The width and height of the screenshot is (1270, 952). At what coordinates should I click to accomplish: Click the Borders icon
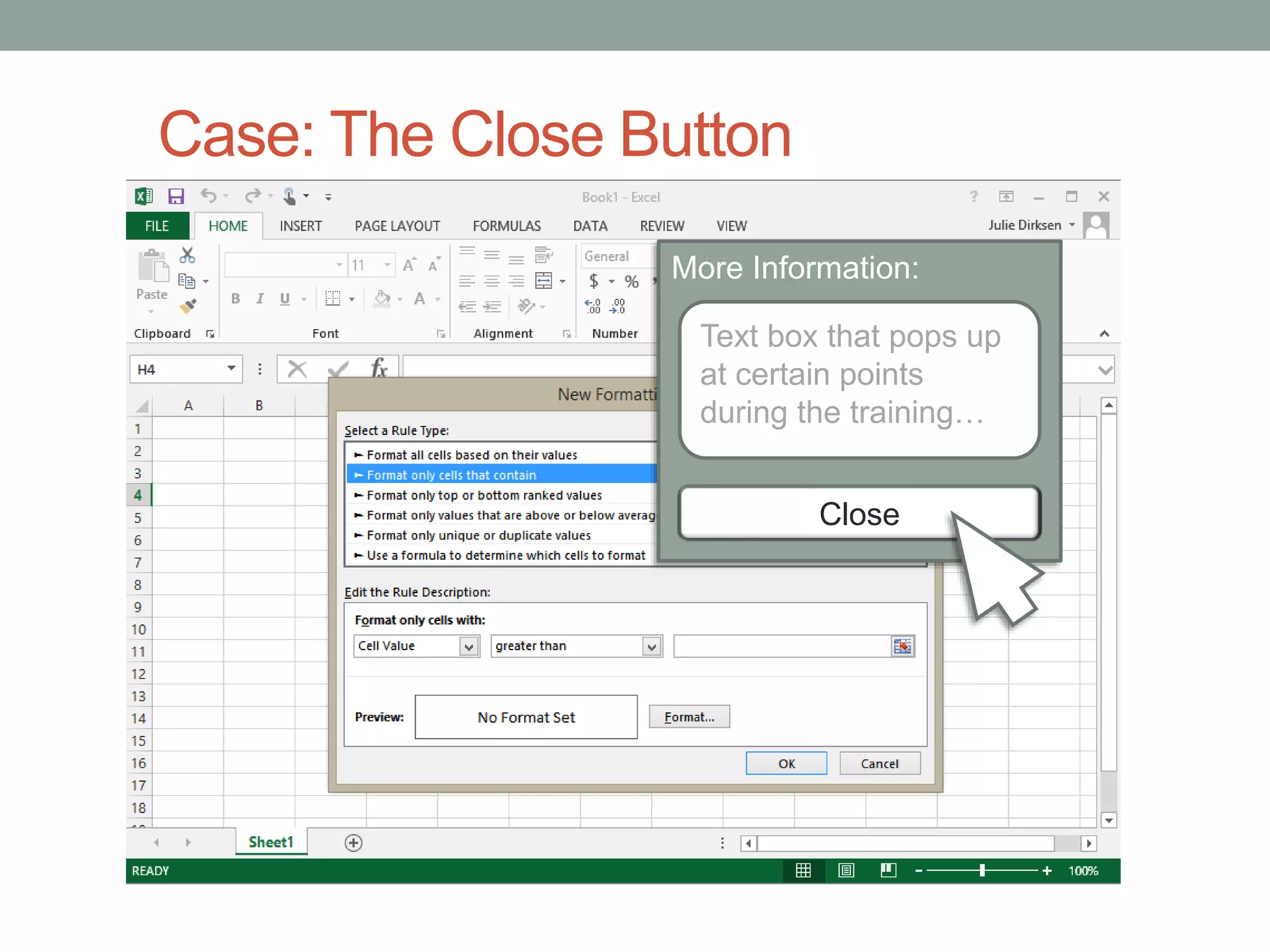333,298
